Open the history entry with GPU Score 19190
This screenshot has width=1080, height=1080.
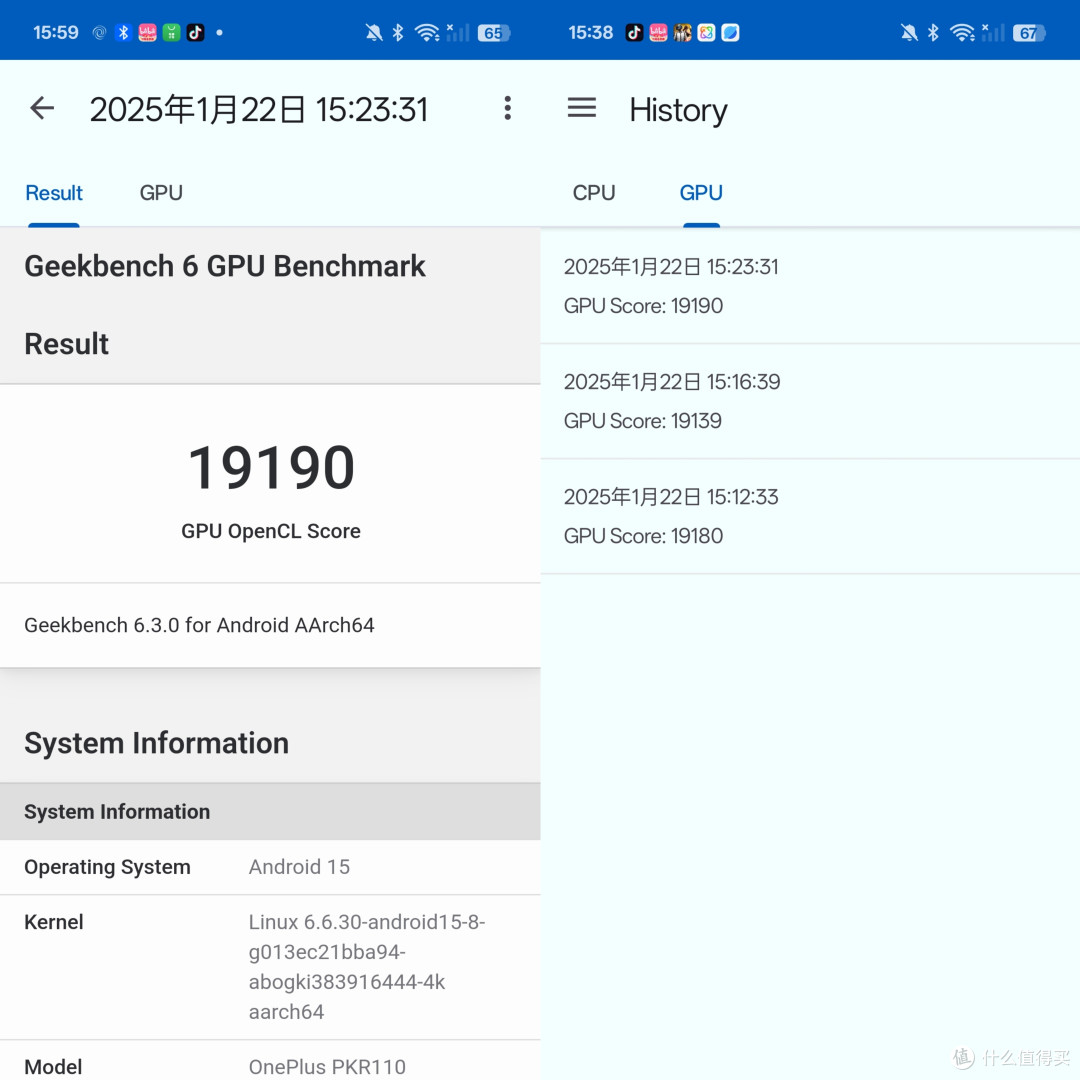tap(810, 286)
